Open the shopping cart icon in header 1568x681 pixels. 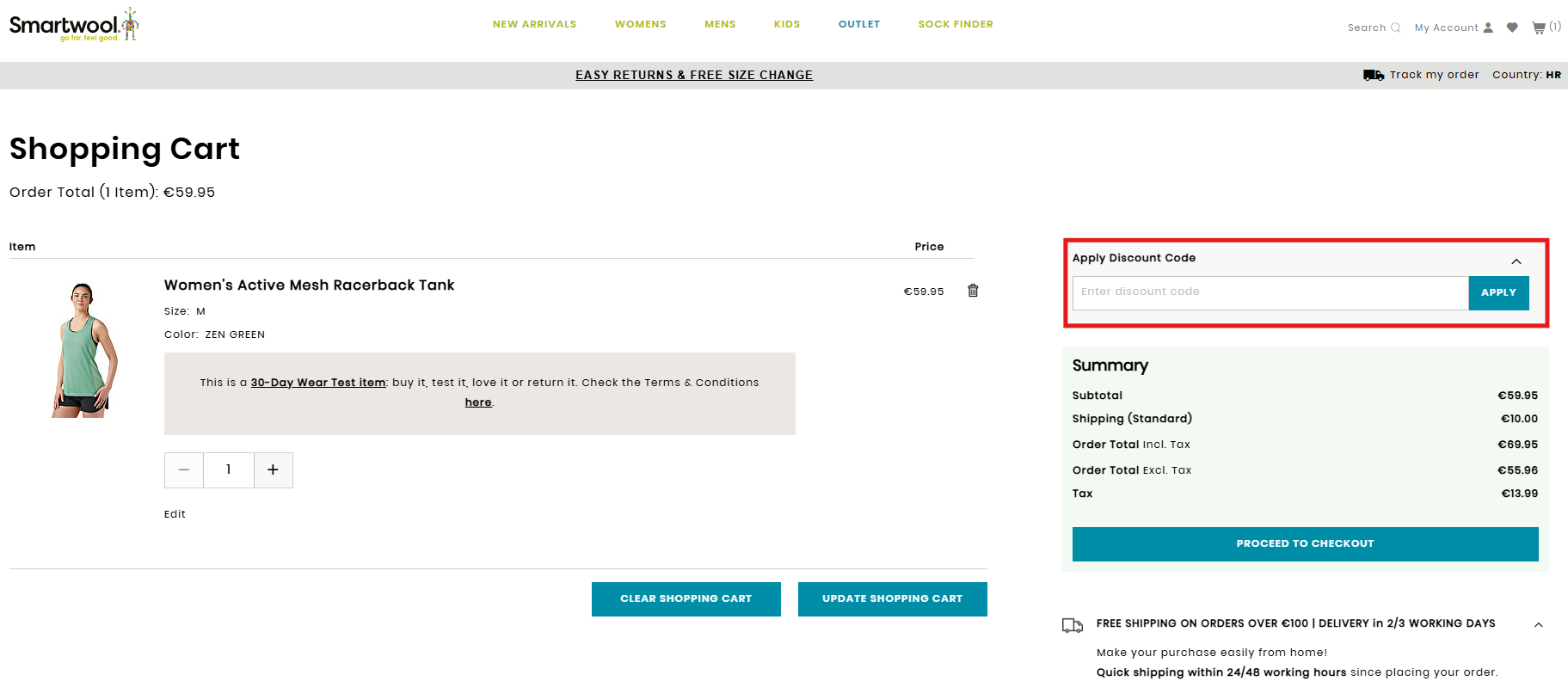coord(1539,28)
